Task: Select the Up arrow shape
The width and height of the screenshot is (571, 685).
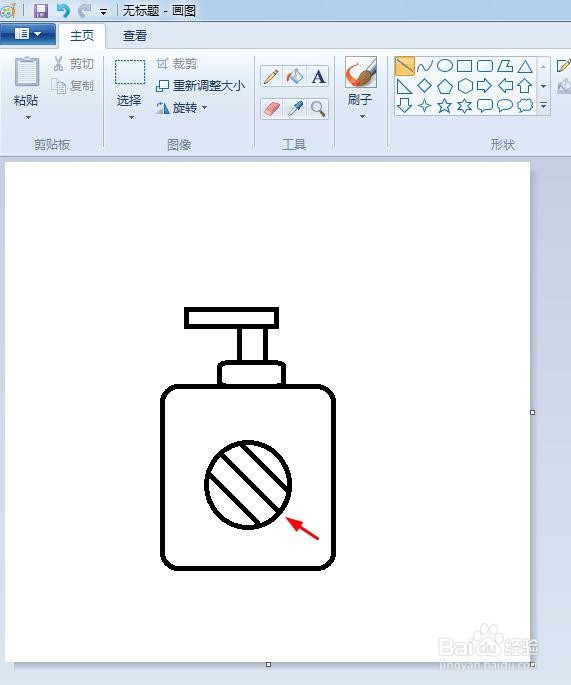Action: 525,86
